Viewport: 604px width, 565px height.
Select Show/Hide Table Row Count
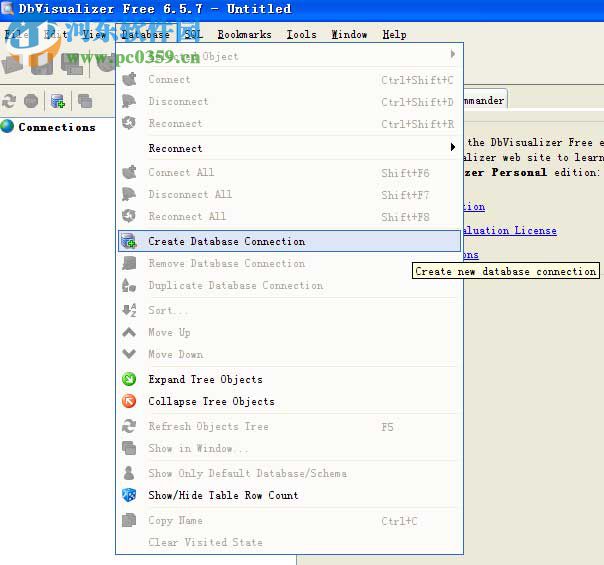[x=289, y=495]
